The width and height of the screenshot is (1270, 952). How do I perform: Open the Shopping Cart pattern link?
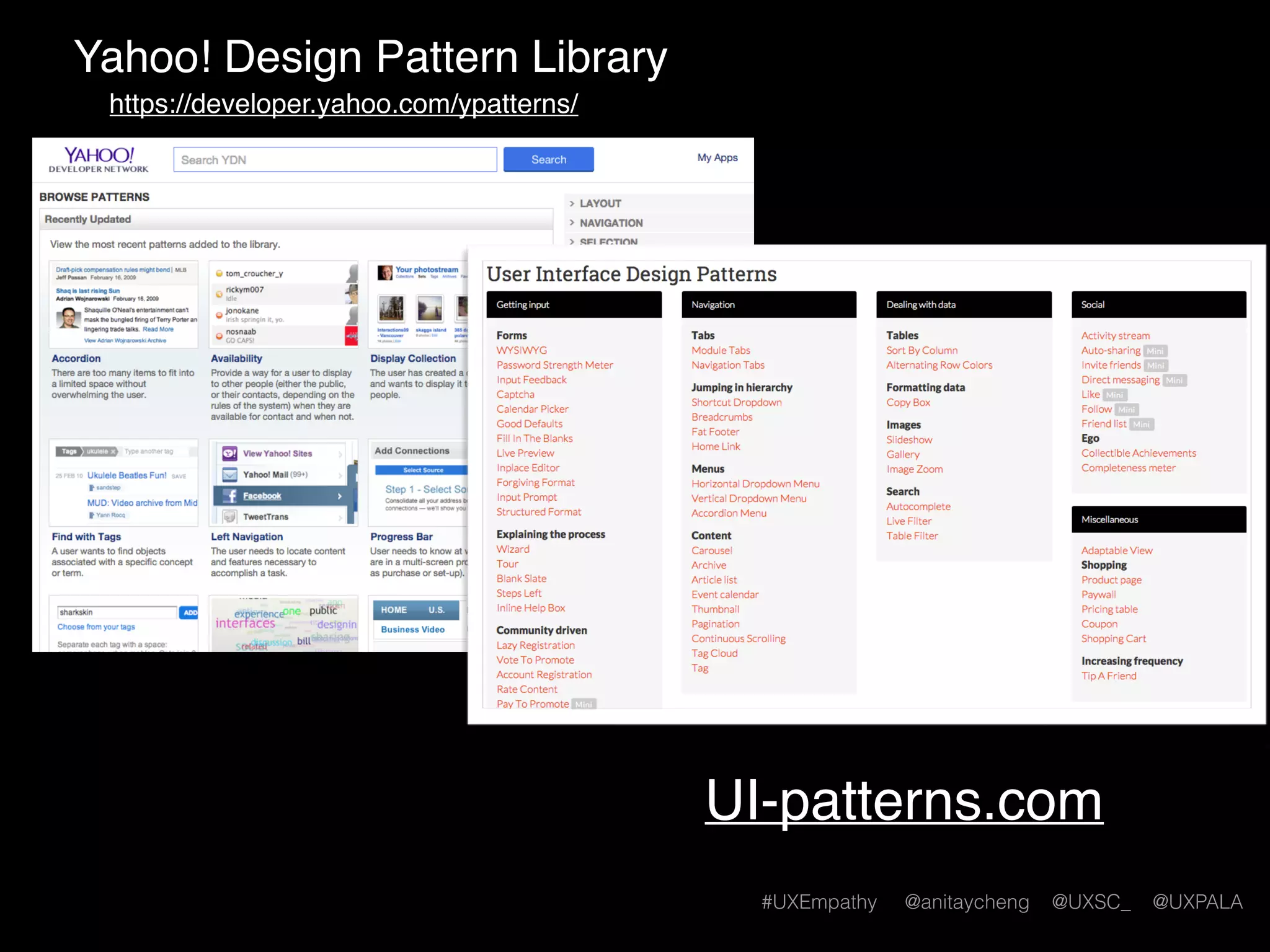click(x=1114, y=638)
